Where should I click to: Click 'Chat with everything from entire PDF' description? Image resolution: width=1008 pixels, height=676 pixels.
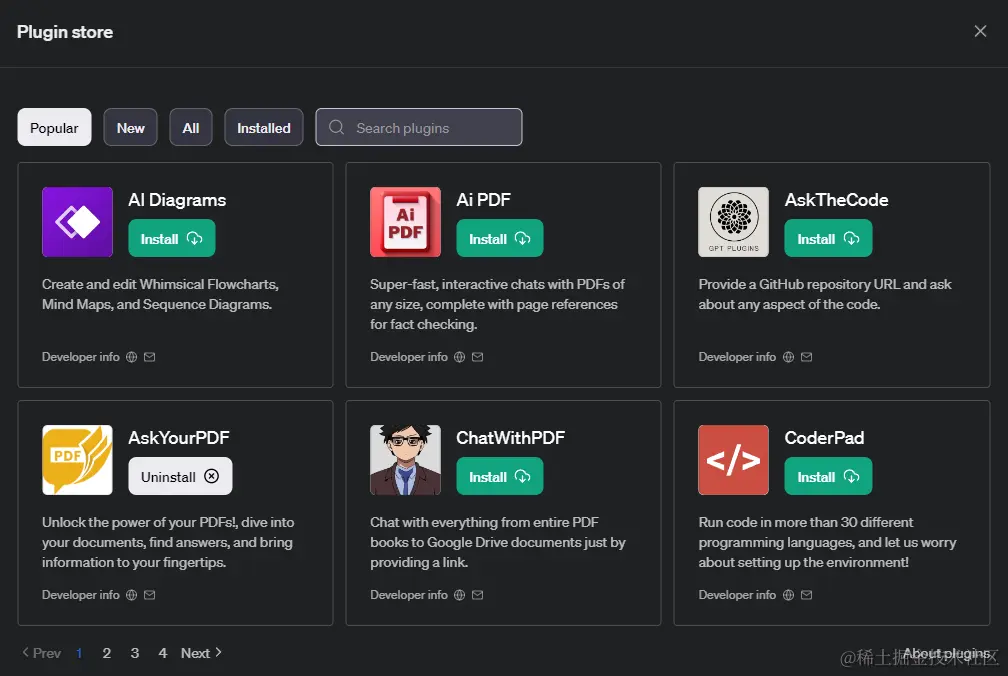point(498,542)
